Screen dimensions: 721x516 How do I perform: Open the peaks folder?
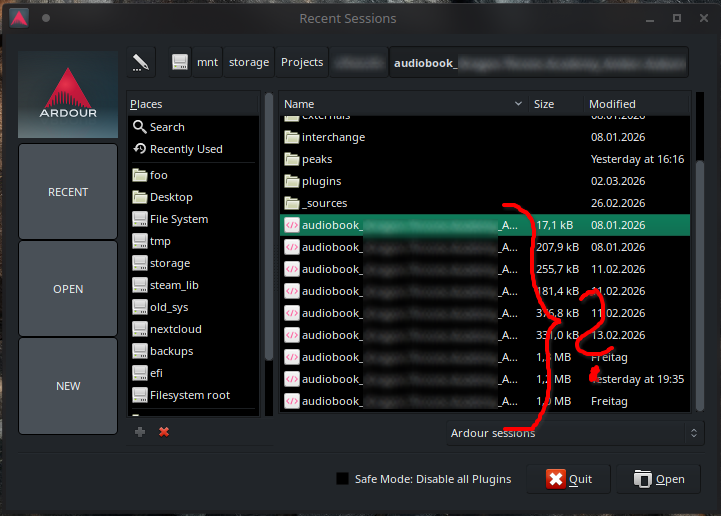[x=317, y=159]
